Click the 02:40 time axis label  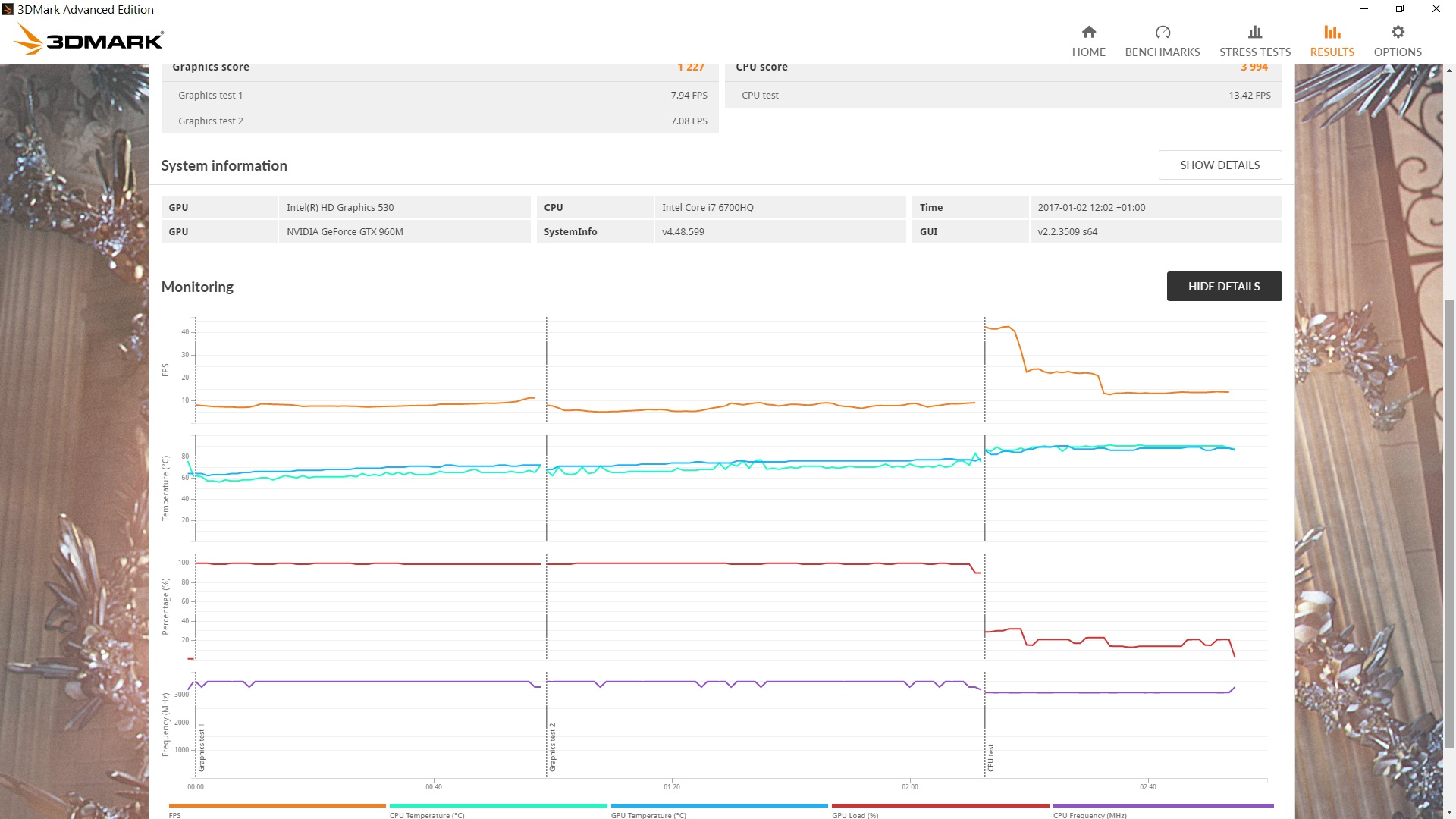coord(1148,787)
